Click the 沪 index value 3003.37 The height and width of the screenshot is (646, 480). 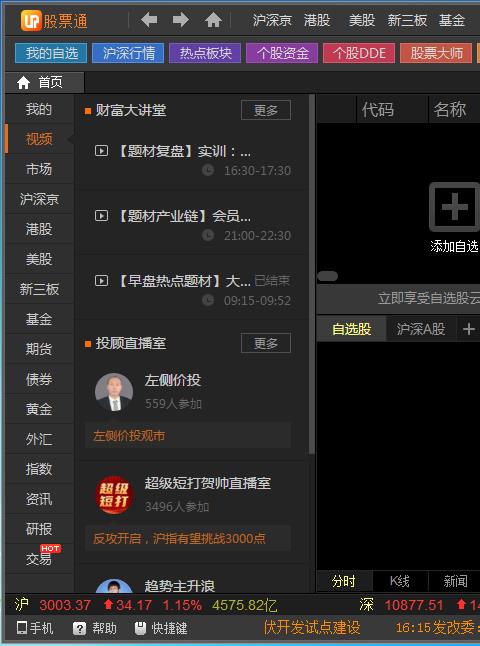[x=65, y=605]
